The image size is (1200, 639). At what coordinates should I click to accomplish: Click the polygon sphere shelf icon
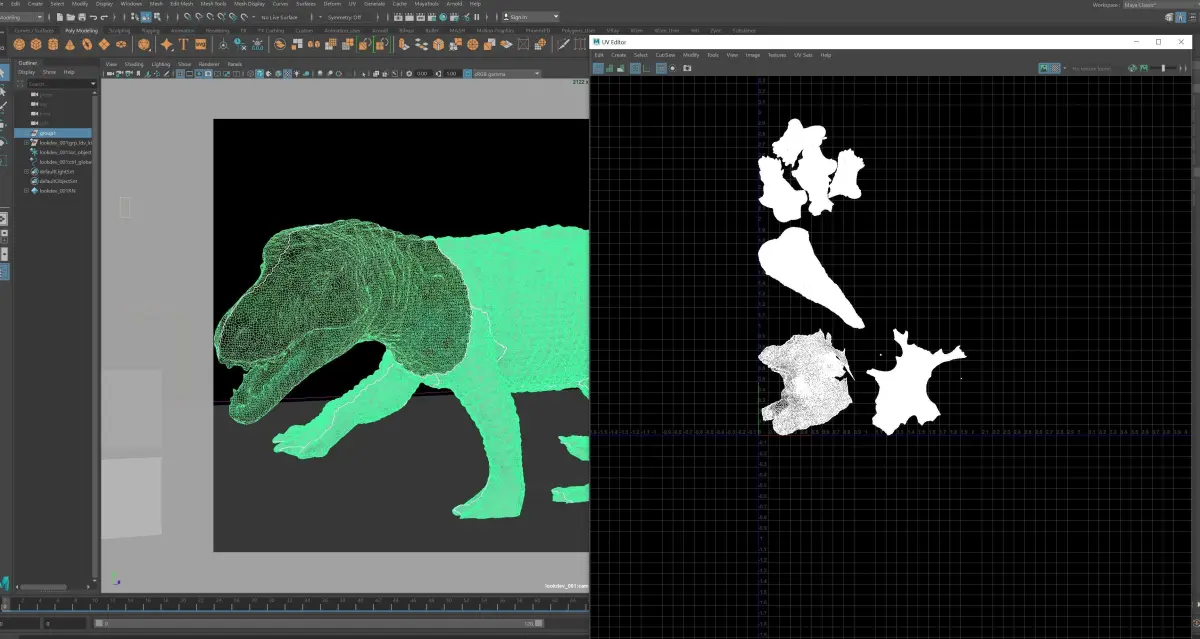click(18, 44)
